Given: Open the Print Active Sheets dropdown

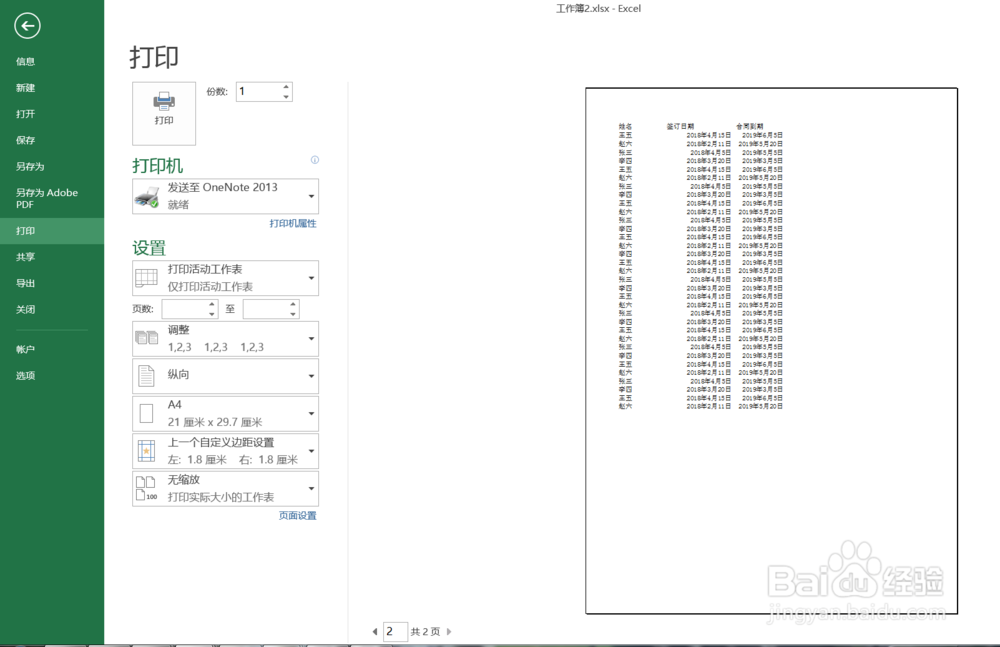Looking at the screenshot, I should pos(225,278).
